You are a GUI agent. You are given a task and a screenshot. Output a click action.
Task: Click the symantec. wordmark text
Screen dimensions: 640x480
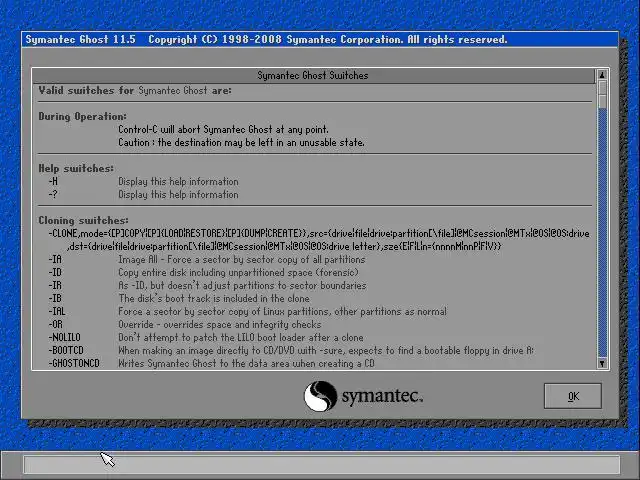pyautogui.click(x=382, y=396)
